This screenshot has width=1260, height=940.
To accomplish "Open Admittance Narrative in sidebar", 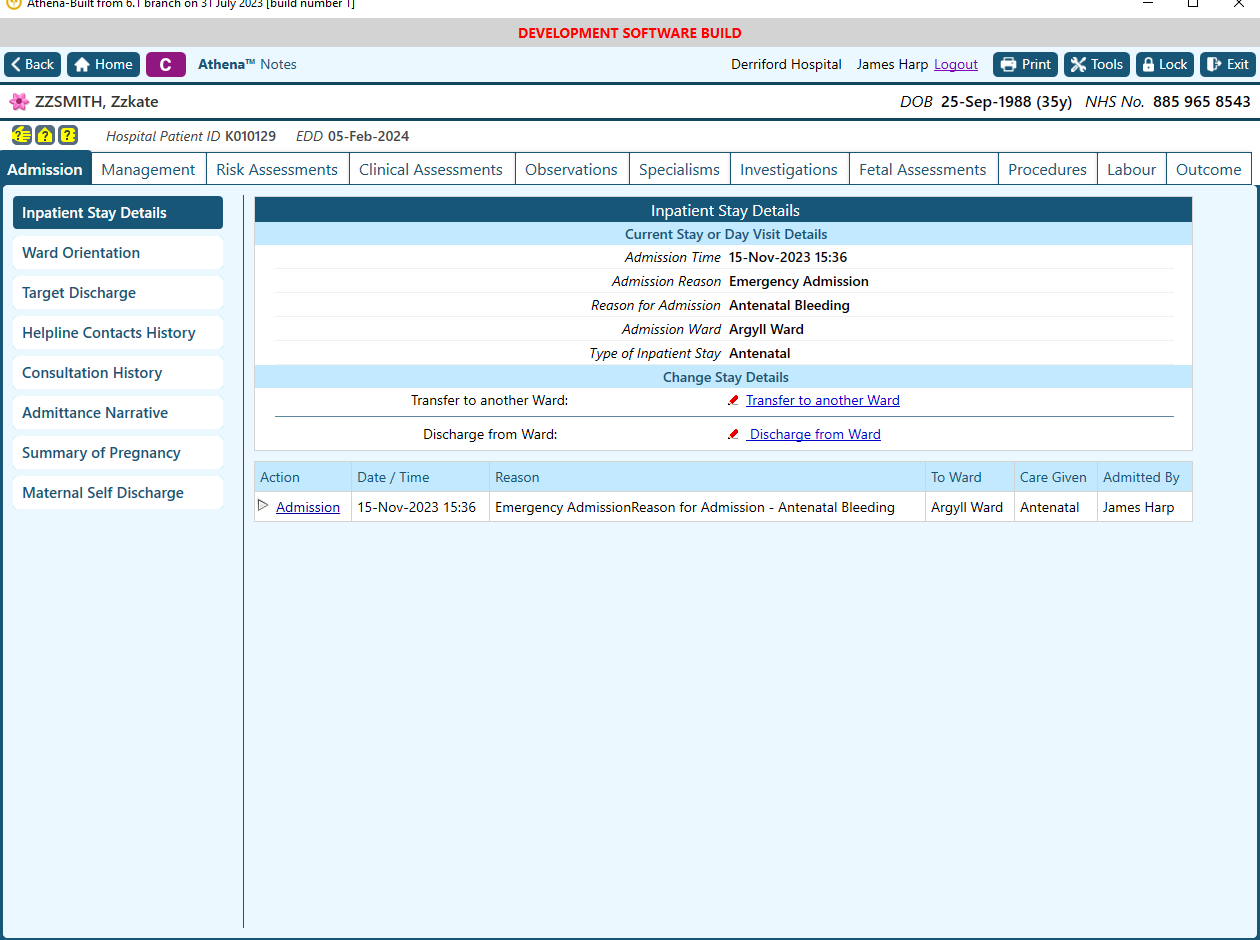I will pos(117,412).
